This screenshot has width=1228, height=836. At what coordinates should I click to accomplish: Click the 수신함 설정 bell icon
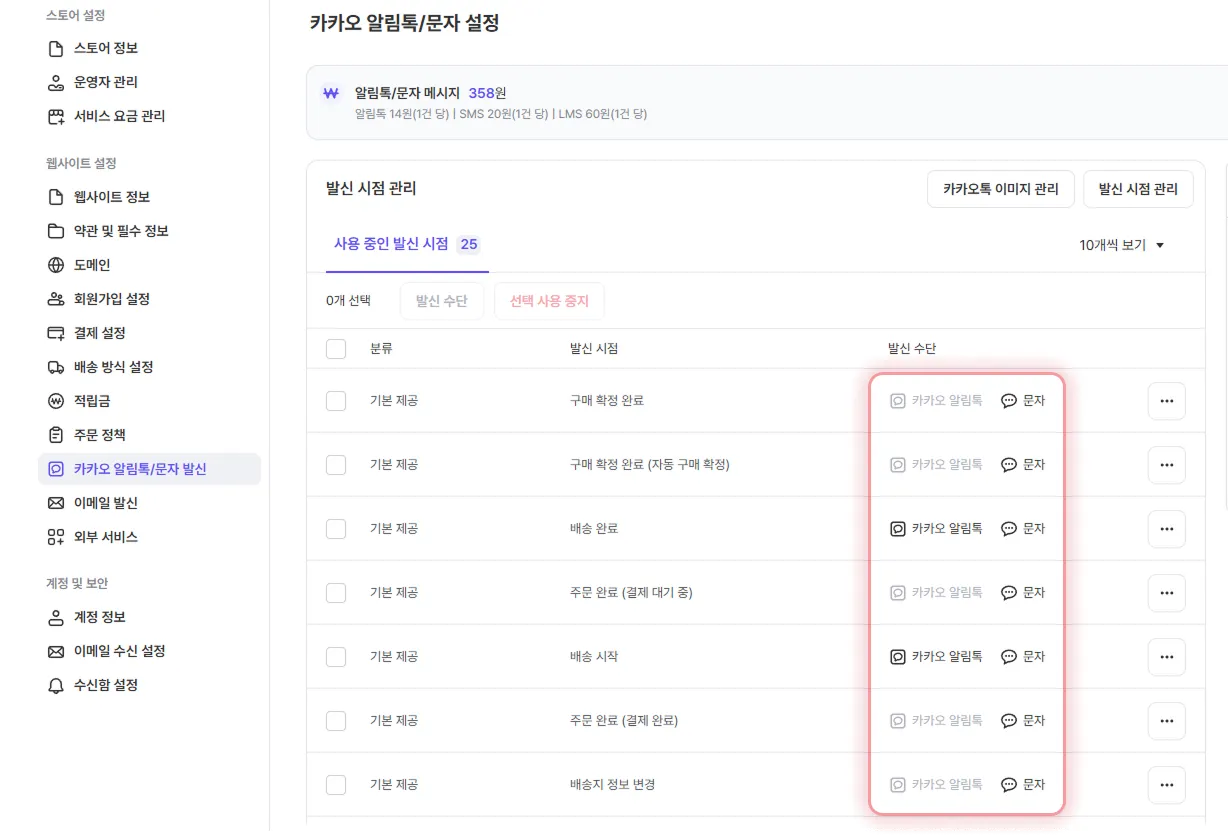[56, 685]
